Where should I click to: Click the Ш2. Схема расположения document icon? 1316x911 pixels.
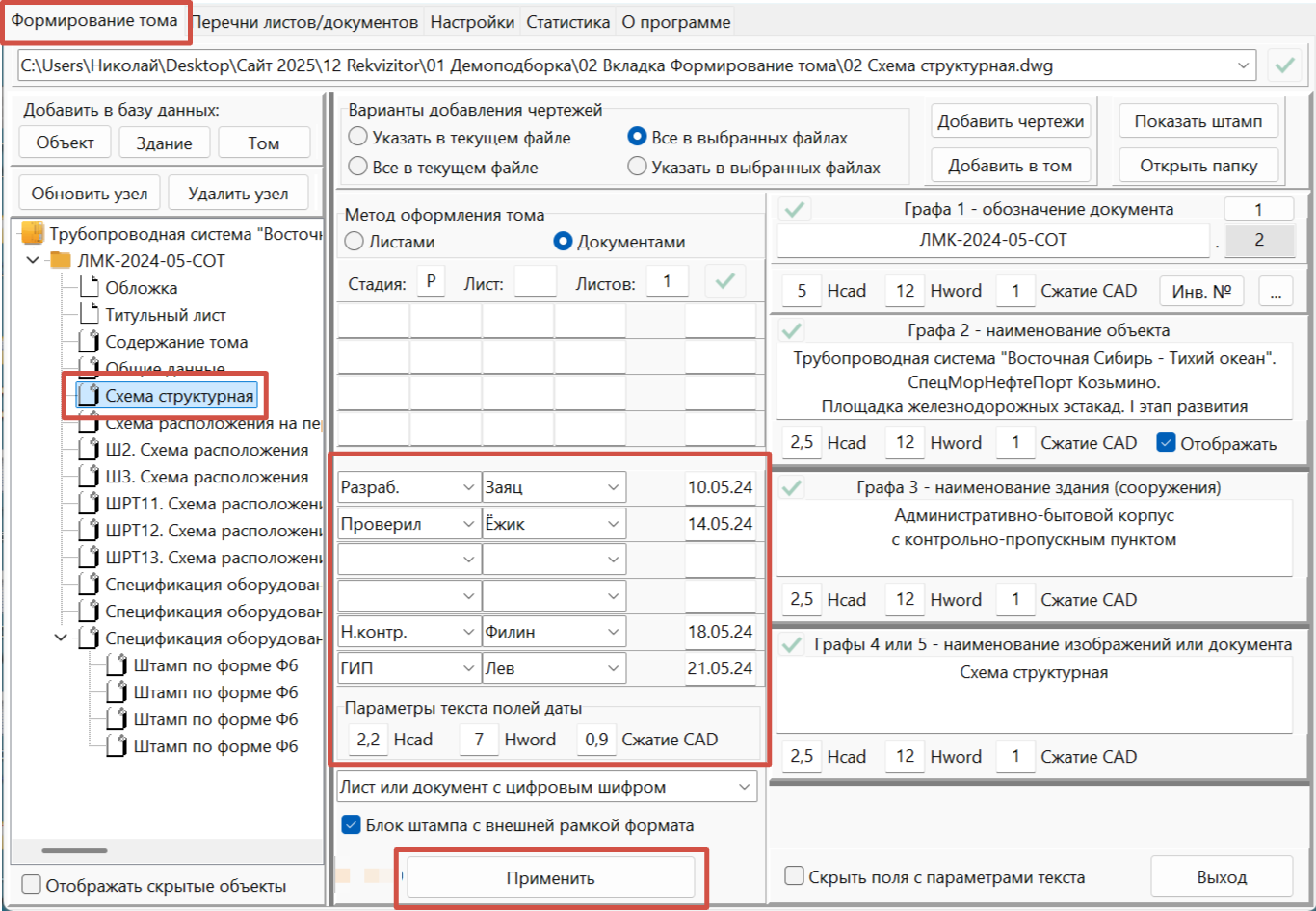click(x=90, y=449)
